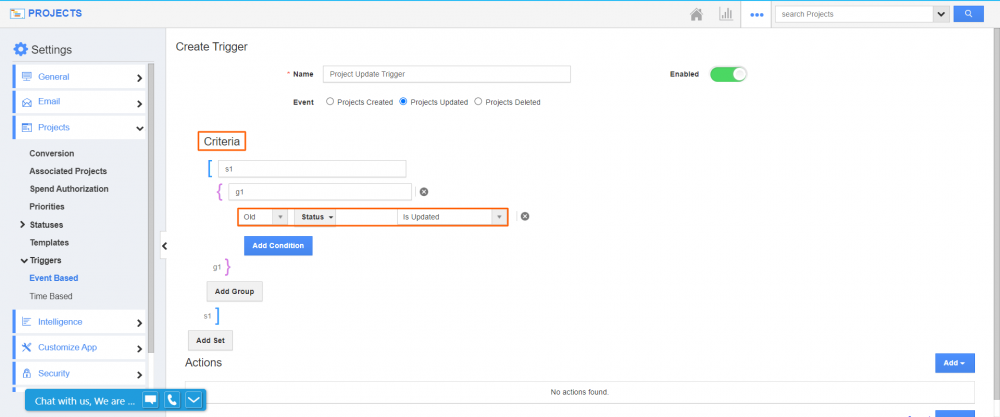
Task: Click the Add Condition button
Action: [278, 245]
